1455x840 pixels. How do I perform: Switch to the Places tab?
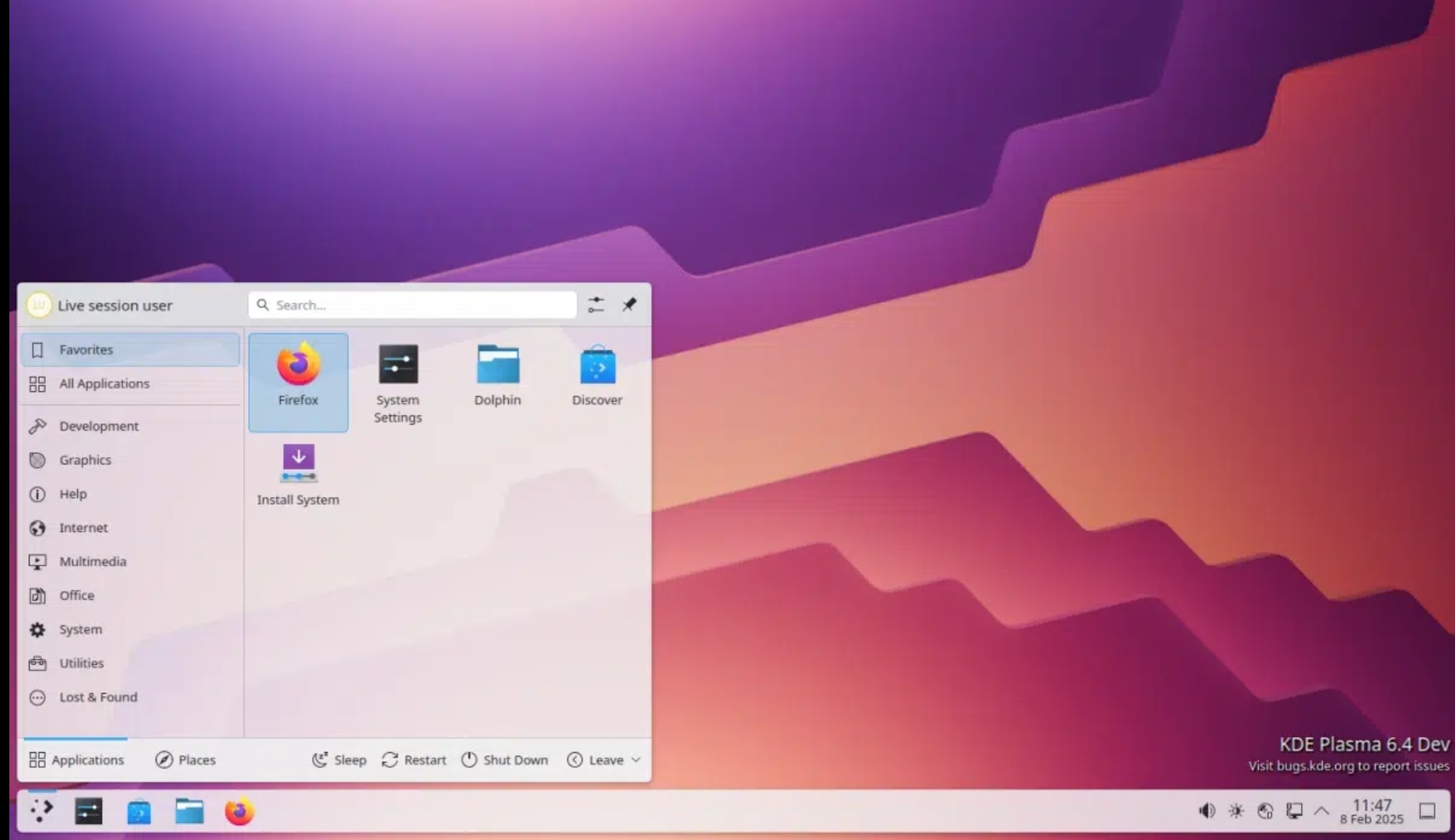(x=185, y=760)
